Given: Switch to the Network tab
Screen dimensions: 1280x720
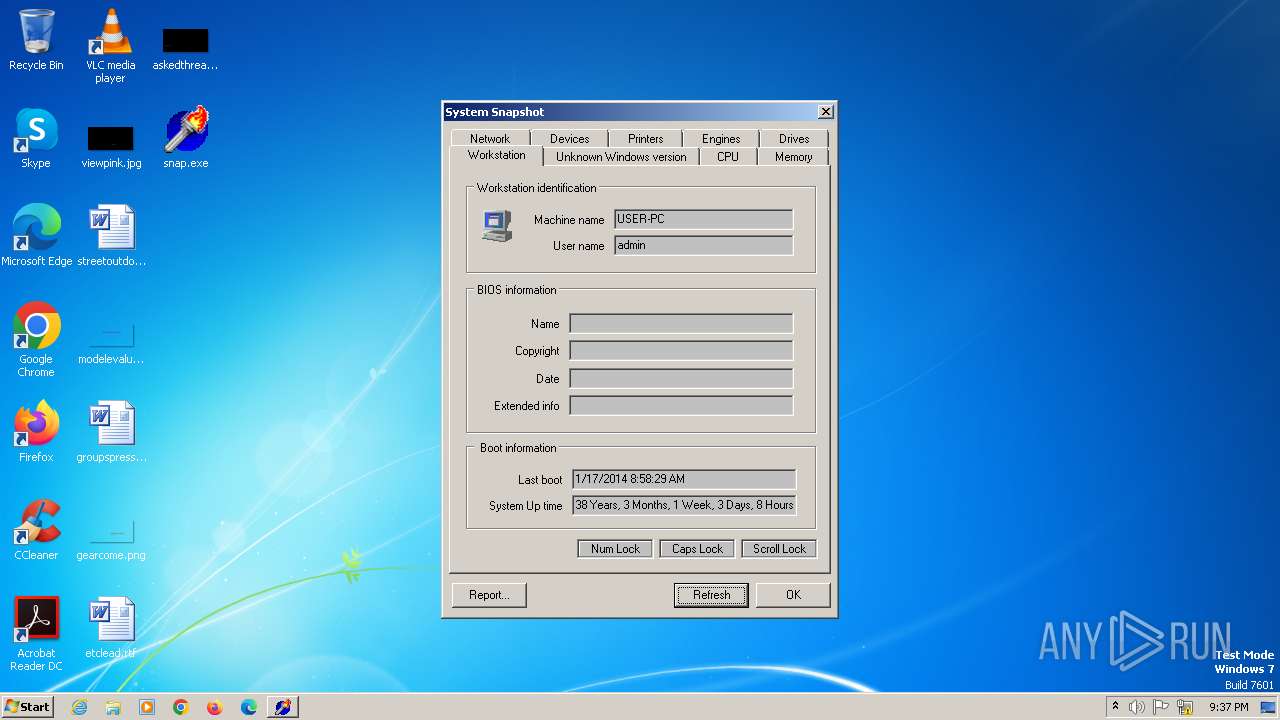Looking at the screenshot, I should point(490,139).
